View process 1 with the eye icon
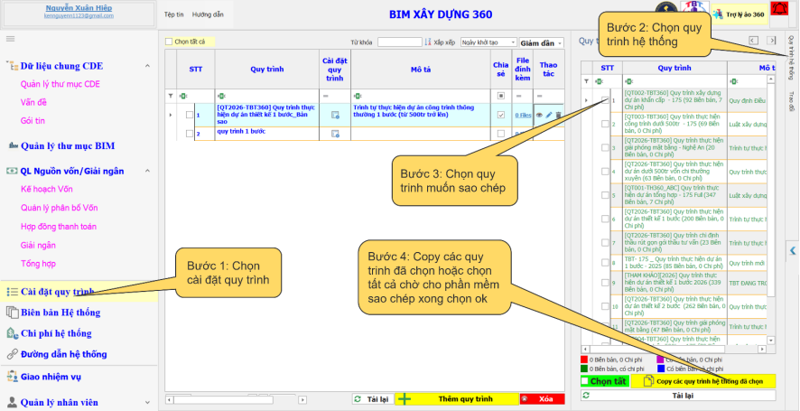The image size is (800, 411). tap(539, 115)
